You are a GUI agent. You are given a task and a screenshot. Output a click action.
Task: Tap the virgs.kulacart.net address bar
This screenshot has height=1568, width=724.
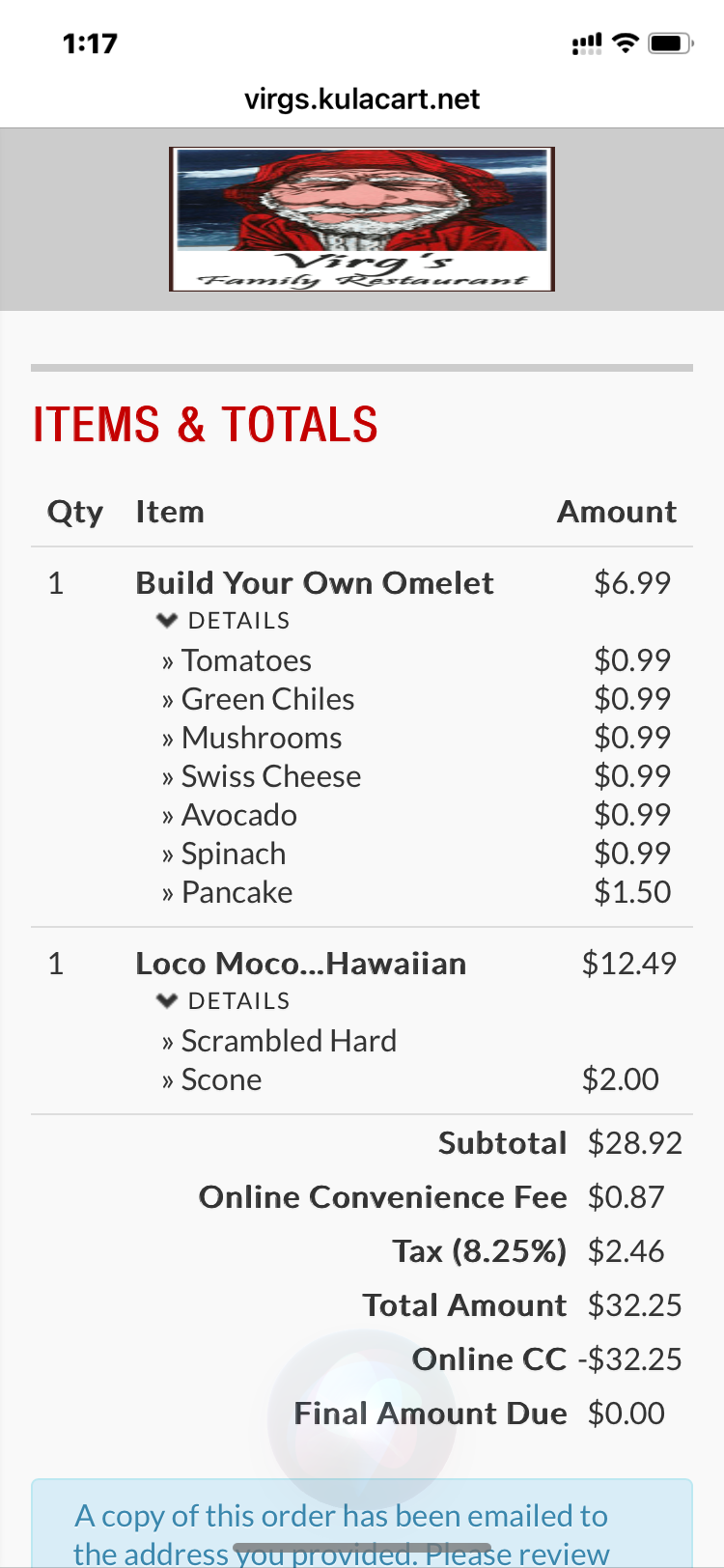click(x=362, y=98)
